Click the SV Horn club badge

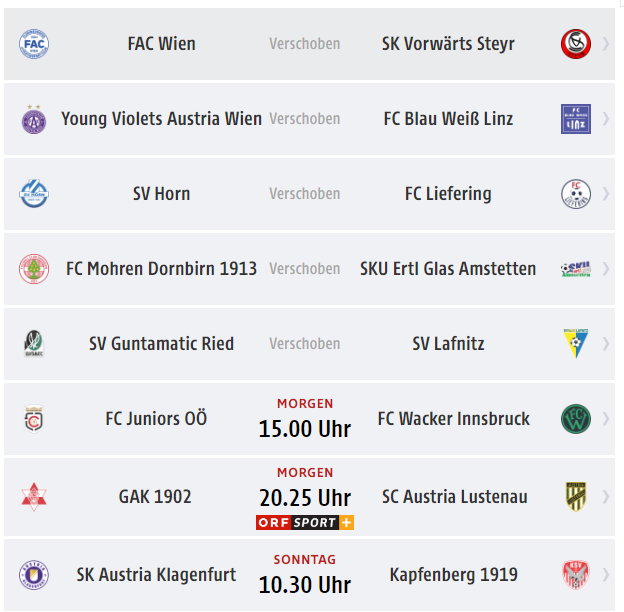point(34,194)
